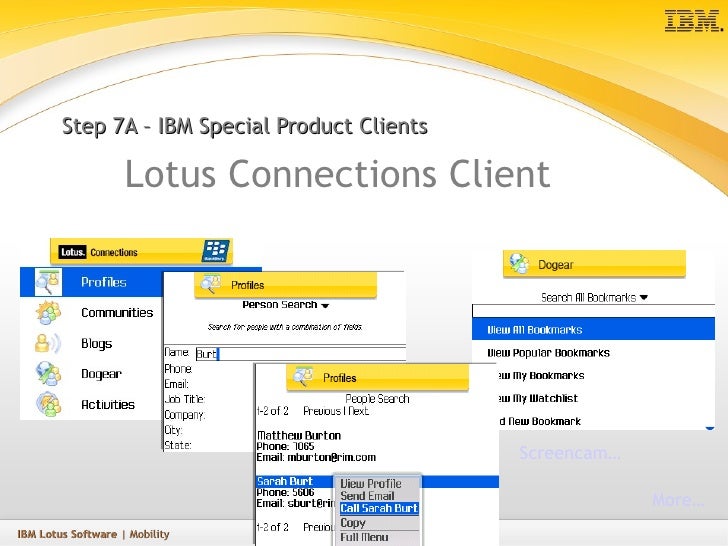Open Dogear in the Connections menu
Viewport: 728px width, 546px height.
pos(91,374)
